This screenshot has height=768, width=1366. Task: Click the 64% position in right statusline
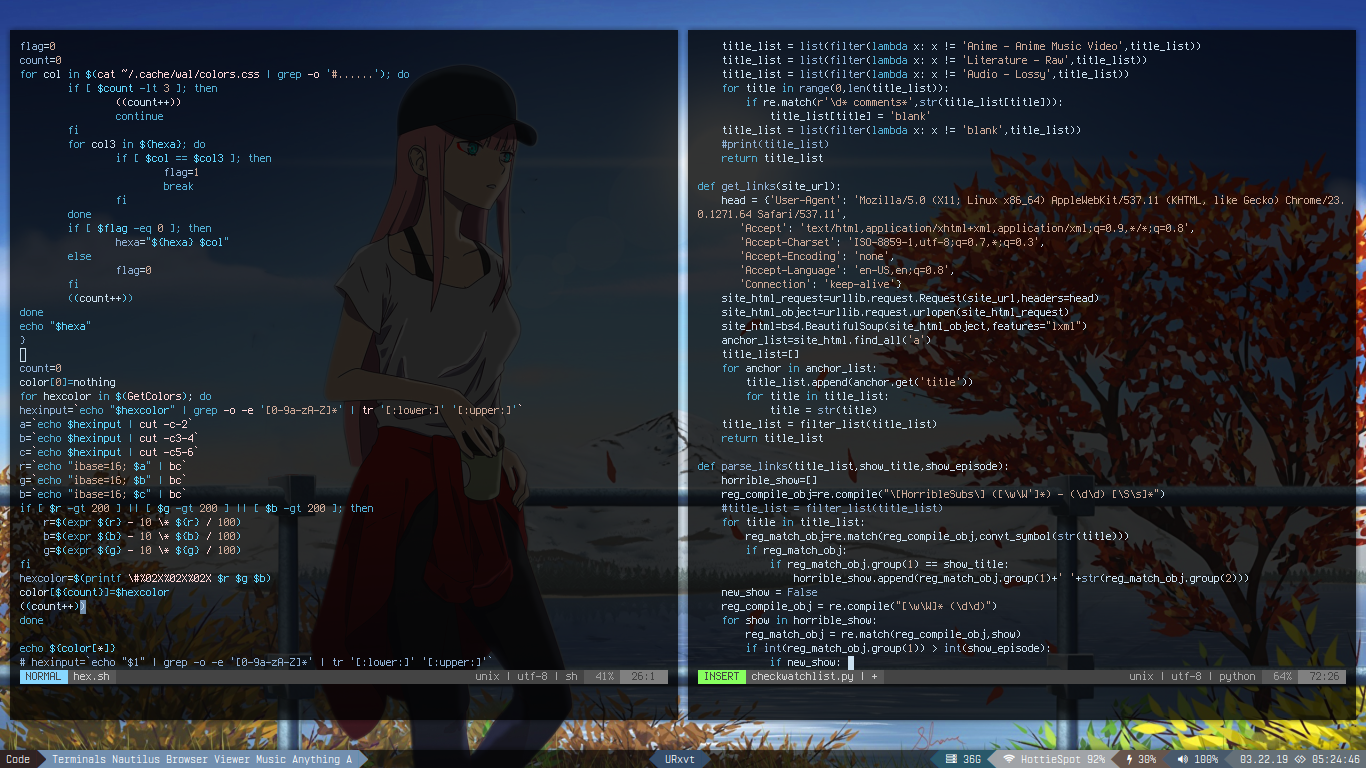tap(1282, 676)
